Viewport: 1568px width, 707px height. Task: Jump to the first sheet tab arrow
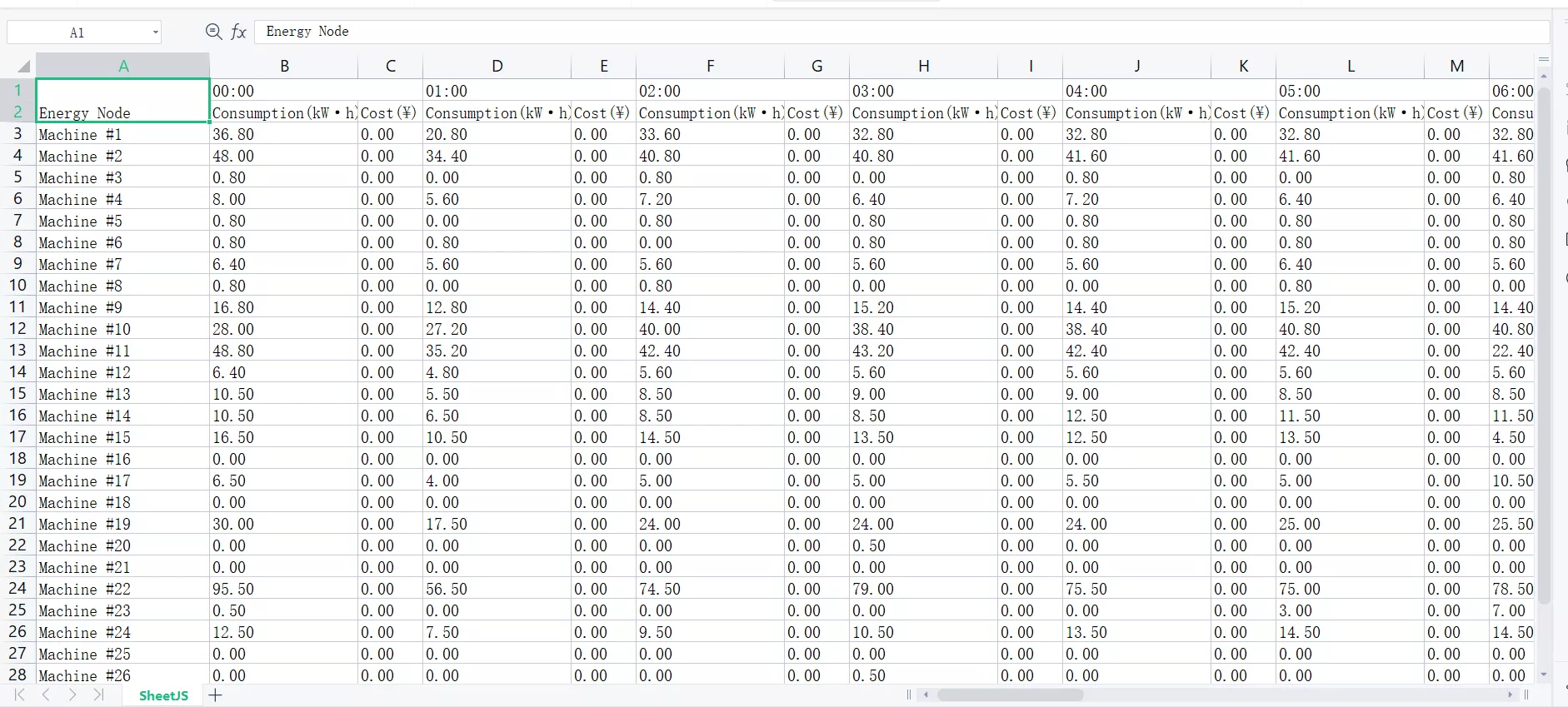pyautogui.click(x=20, y=695)
